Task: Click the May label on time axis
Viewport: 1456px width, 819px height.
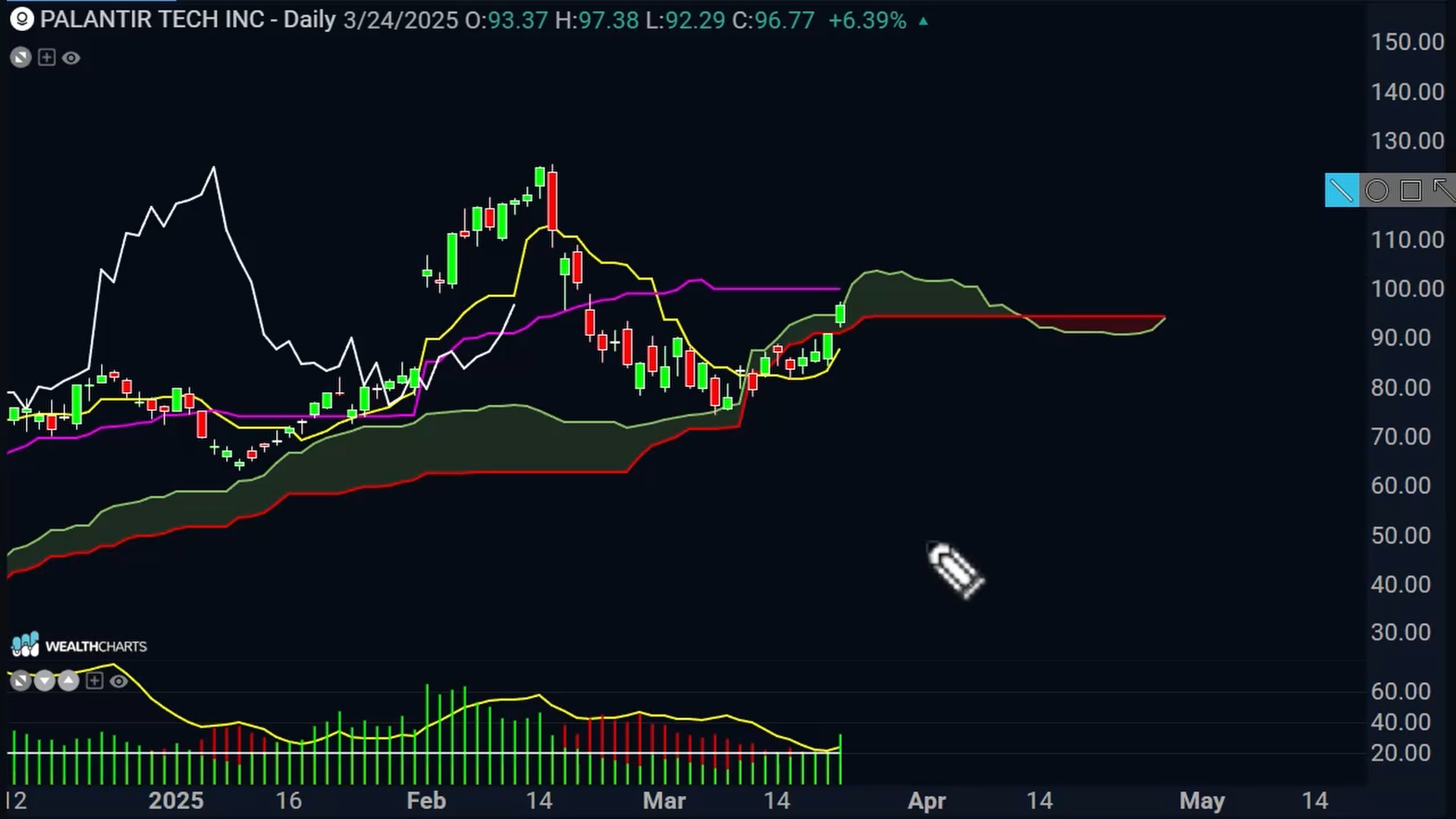Action: click(1202, 801)
